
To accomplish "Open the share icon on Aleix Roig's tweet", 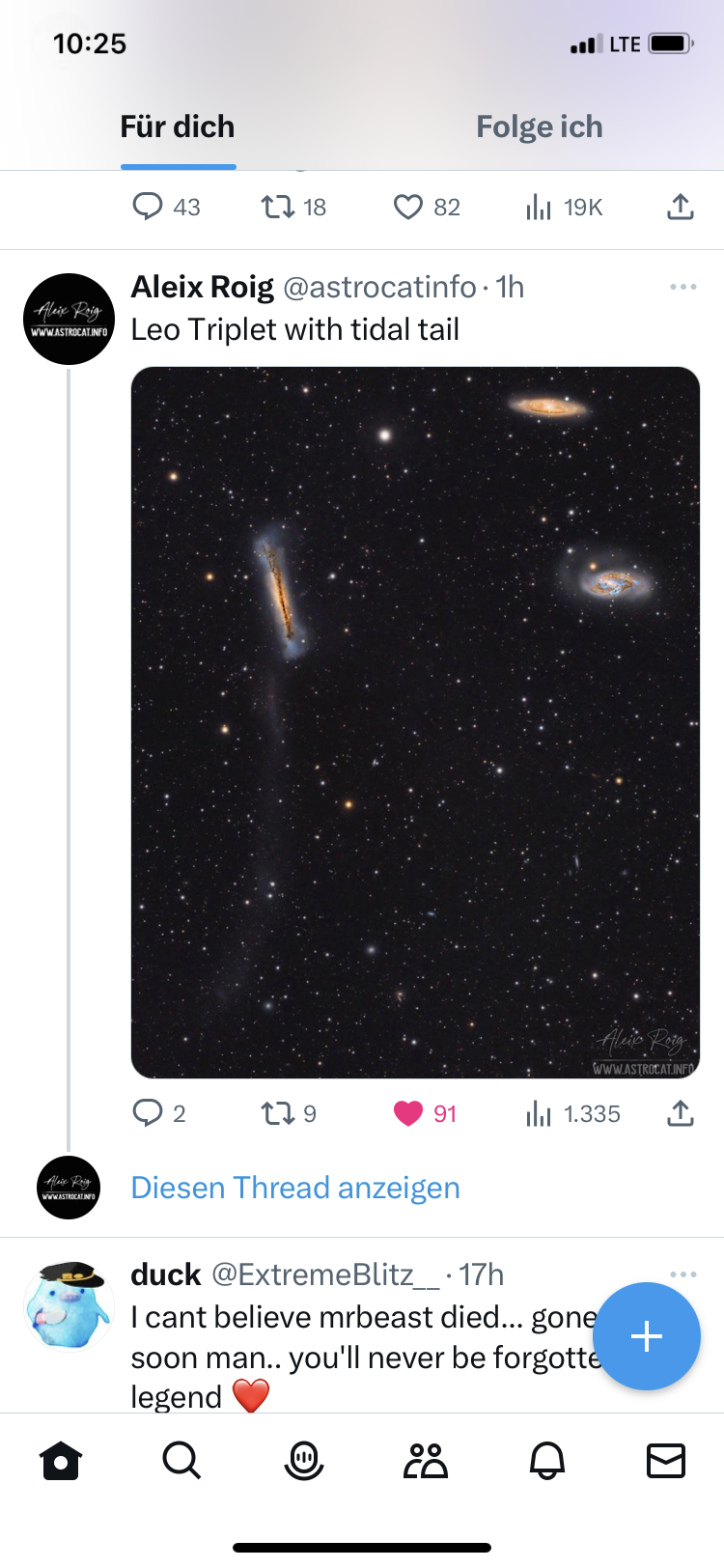I will (x=679, y=1113).
